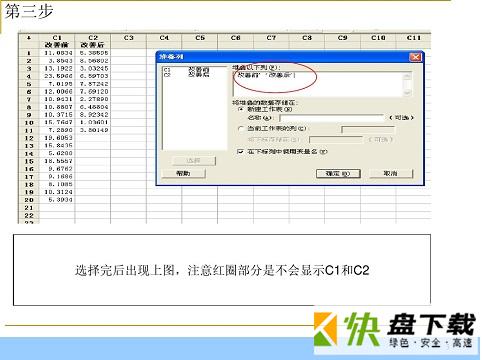Select the C10 column header
The width and height of the screenshot is (483, 360).
(x=378, y=38)
